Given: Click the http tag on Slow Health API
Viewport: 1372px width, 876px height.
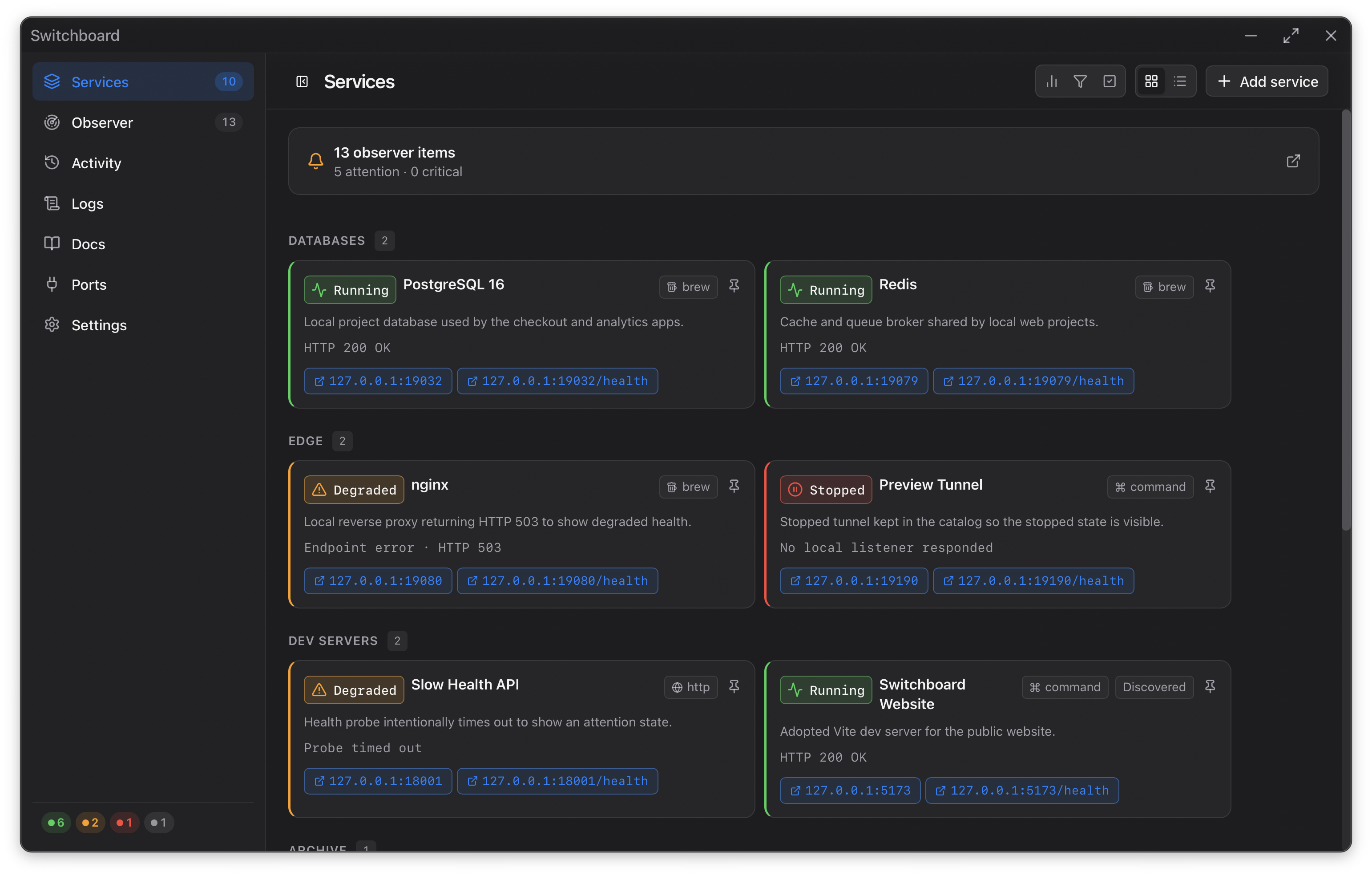Looking at the screenshot, I should (690, 687).
